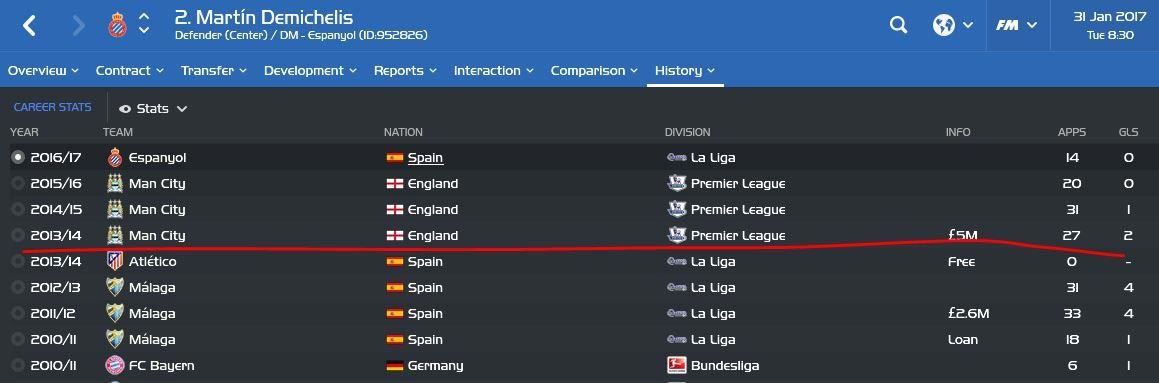1159x383 pixels.
Task: Click the Career Stats label
Action: (x=52, y=107)
